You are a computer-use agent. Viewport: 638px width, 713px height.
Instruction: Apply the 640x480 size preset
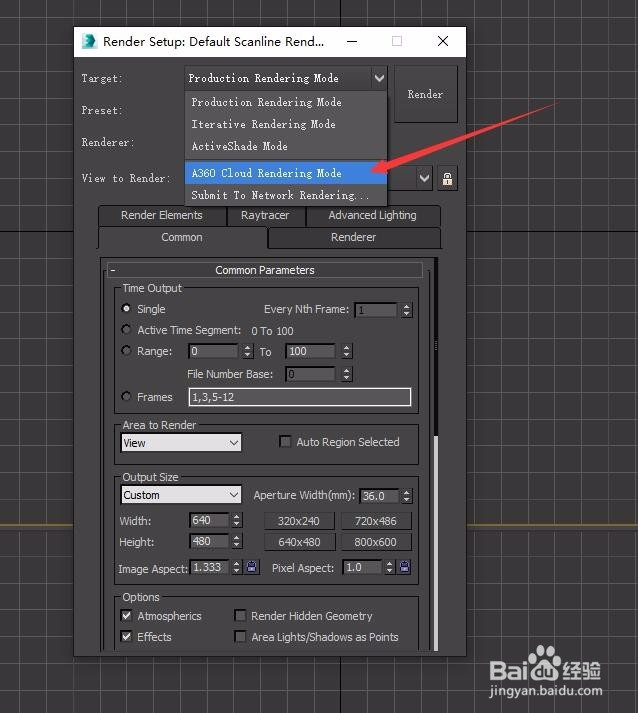coord(299,542)
